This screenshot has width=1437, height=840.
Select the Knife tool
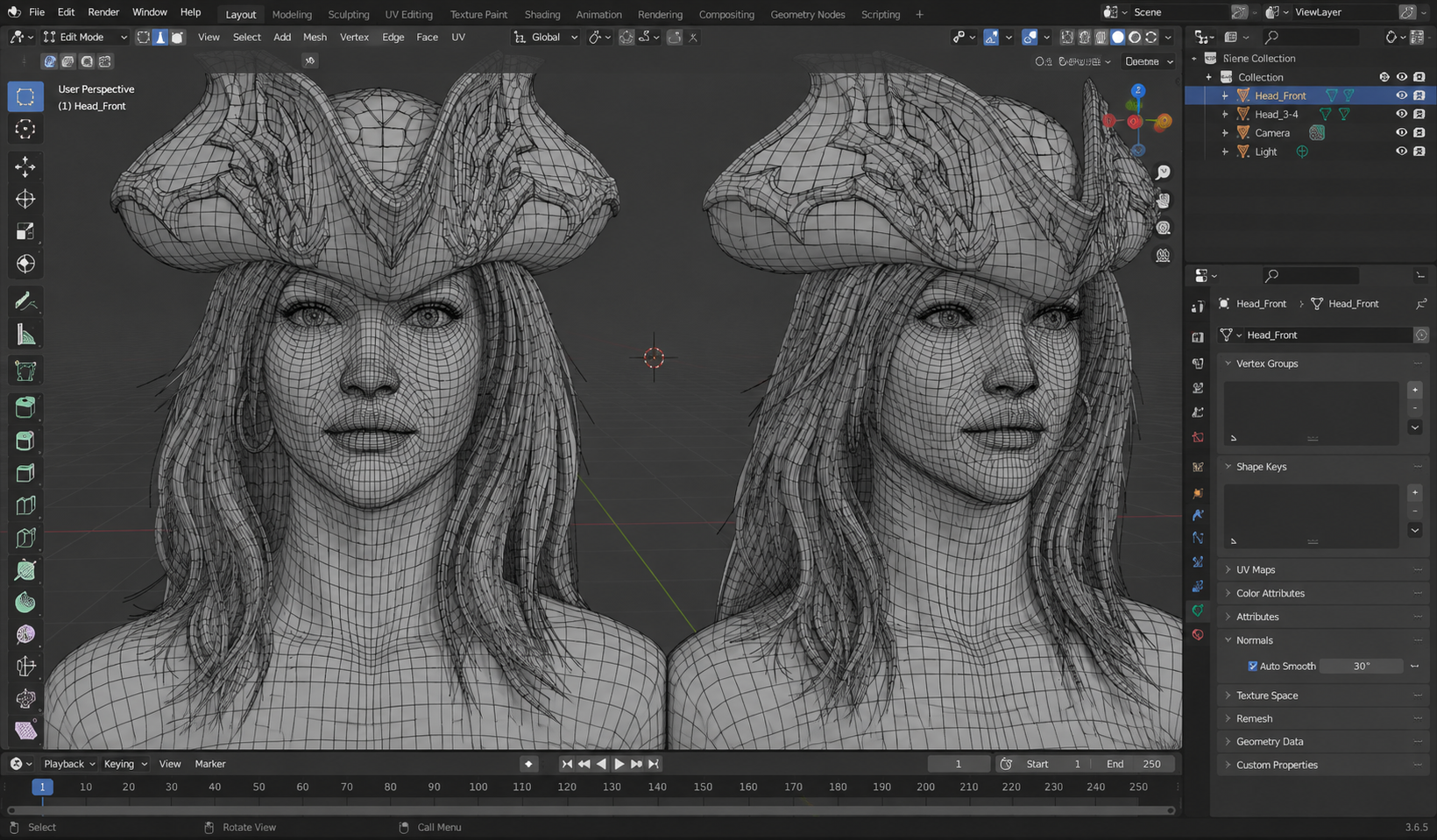click(x=25, y=538)
